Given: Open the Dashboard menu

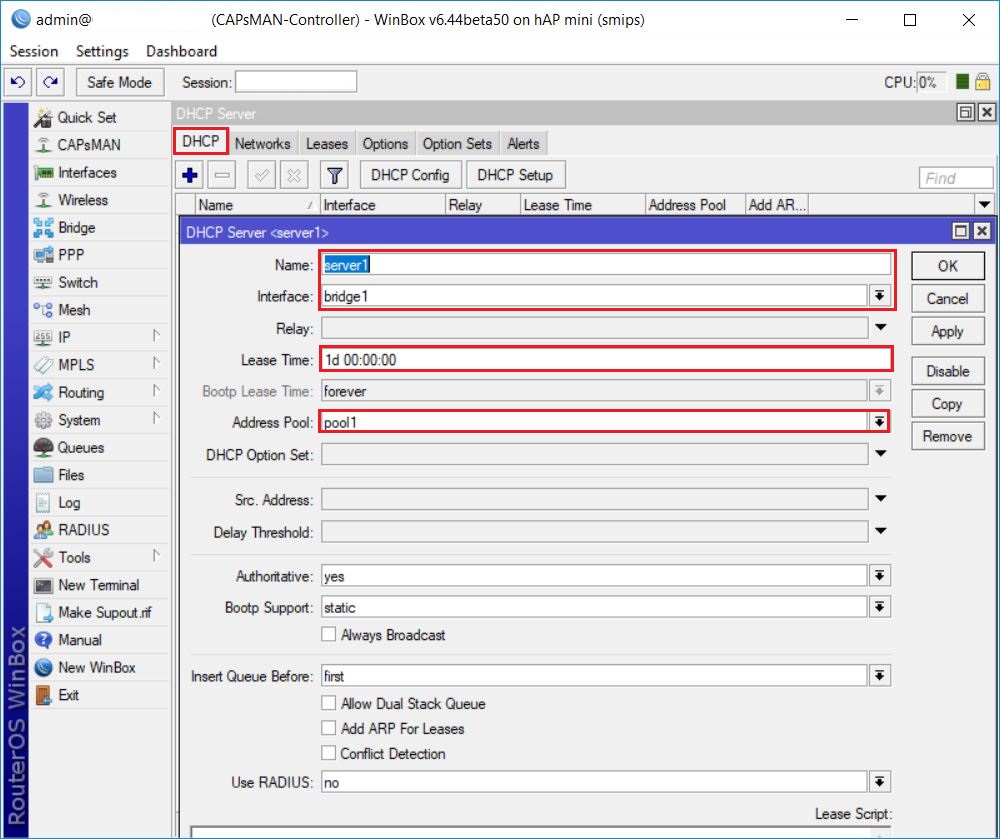Looking at the screenshot, I should (x=182, y=51).
